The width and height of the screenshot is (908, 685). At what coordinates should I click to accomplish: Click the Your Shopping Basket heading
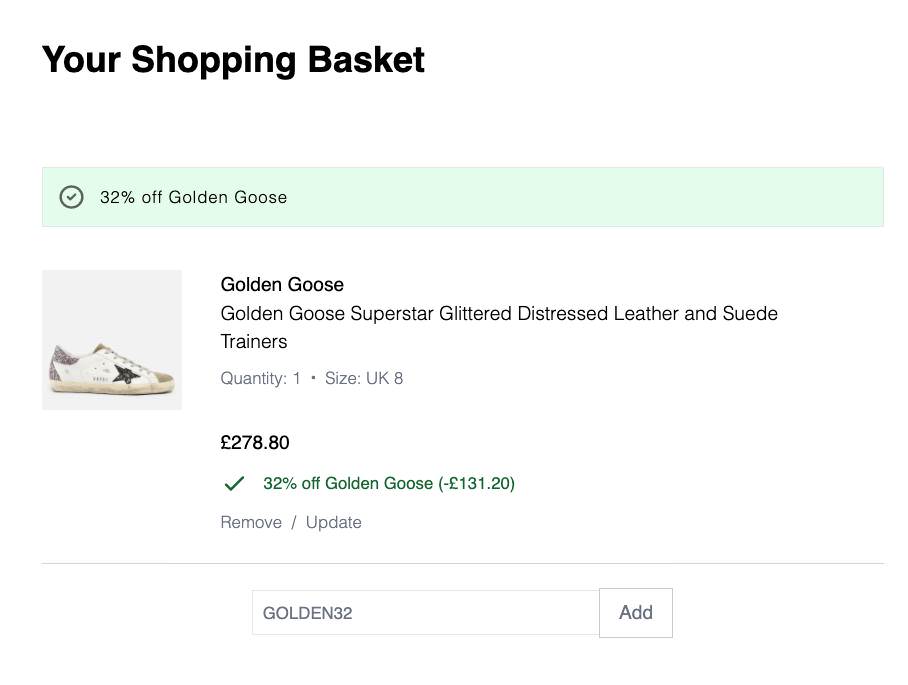tap(232, 60)
